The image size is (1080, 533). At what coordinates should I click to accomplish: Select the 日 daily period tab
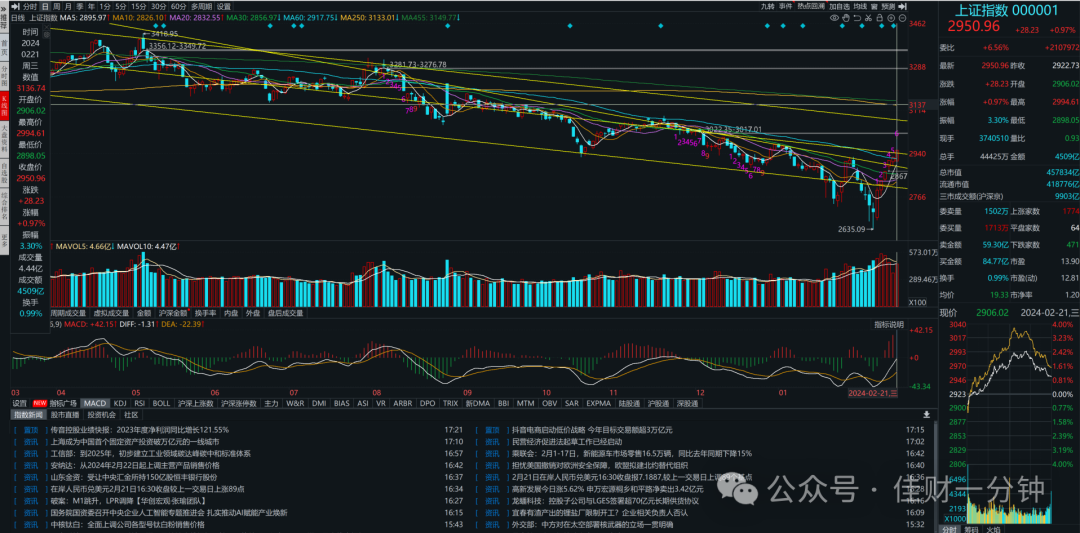click(x=45, y=6)
